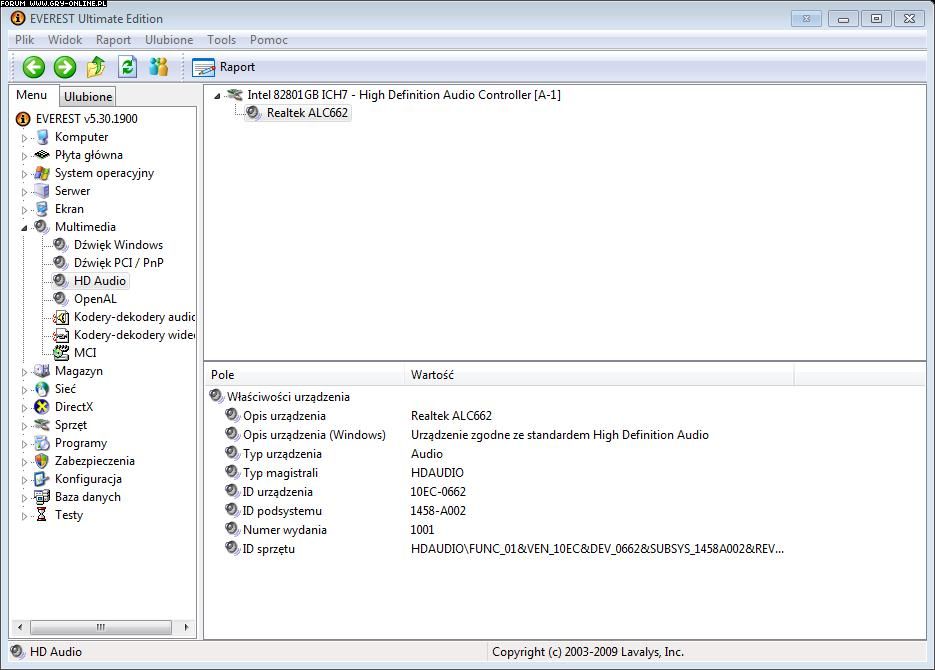Click the Komputer icon in the tree

click(x=42, y=137)
